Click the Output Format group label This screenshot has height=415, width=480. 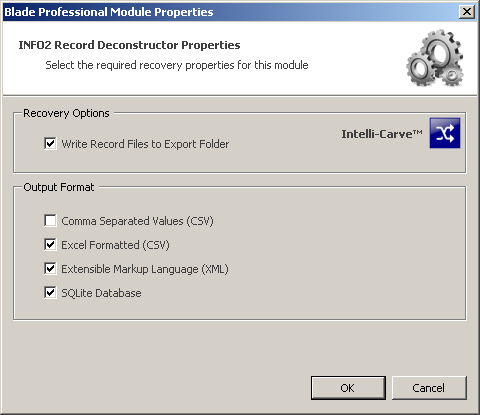59,187
